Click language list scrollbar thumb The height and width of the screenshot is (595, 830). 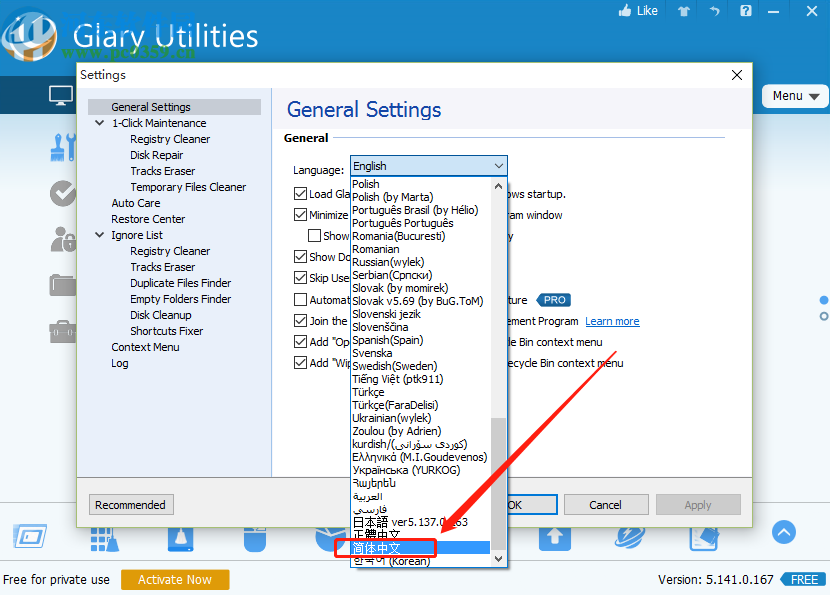coord(498,484)
